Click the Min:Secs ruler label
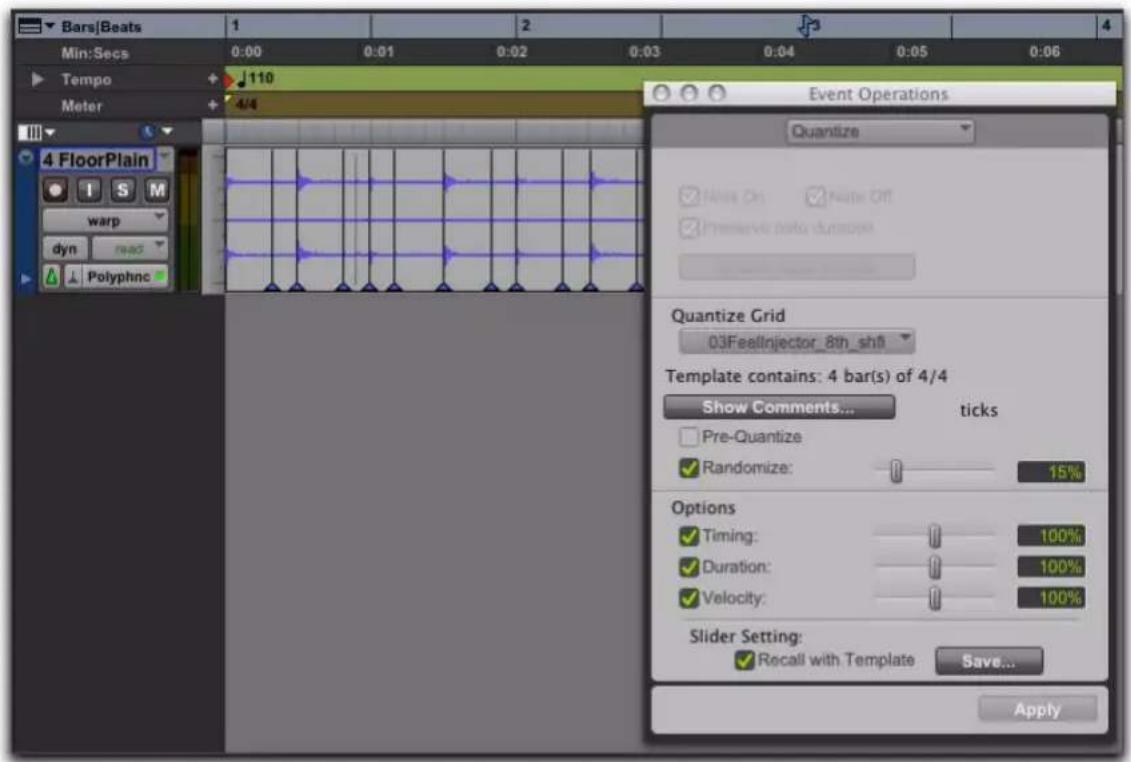The height and width of the screenshot is (762, 1131). [x=94, y=53]
